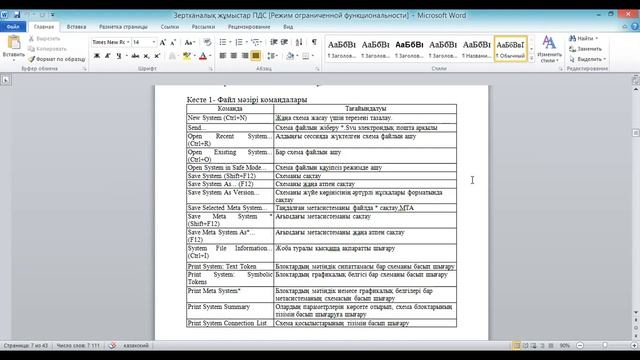This screenshot has width=640, height=360.
Task: Click the Save icon in the quick access toolbar
Action: click(17, 15)
